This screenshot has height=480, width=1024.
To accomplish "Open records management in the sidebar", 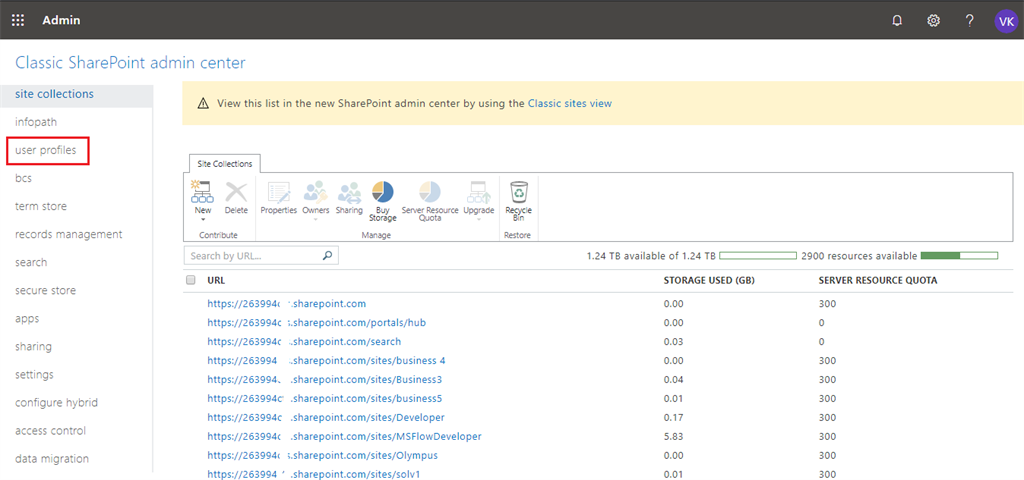I will pos(69,234).
